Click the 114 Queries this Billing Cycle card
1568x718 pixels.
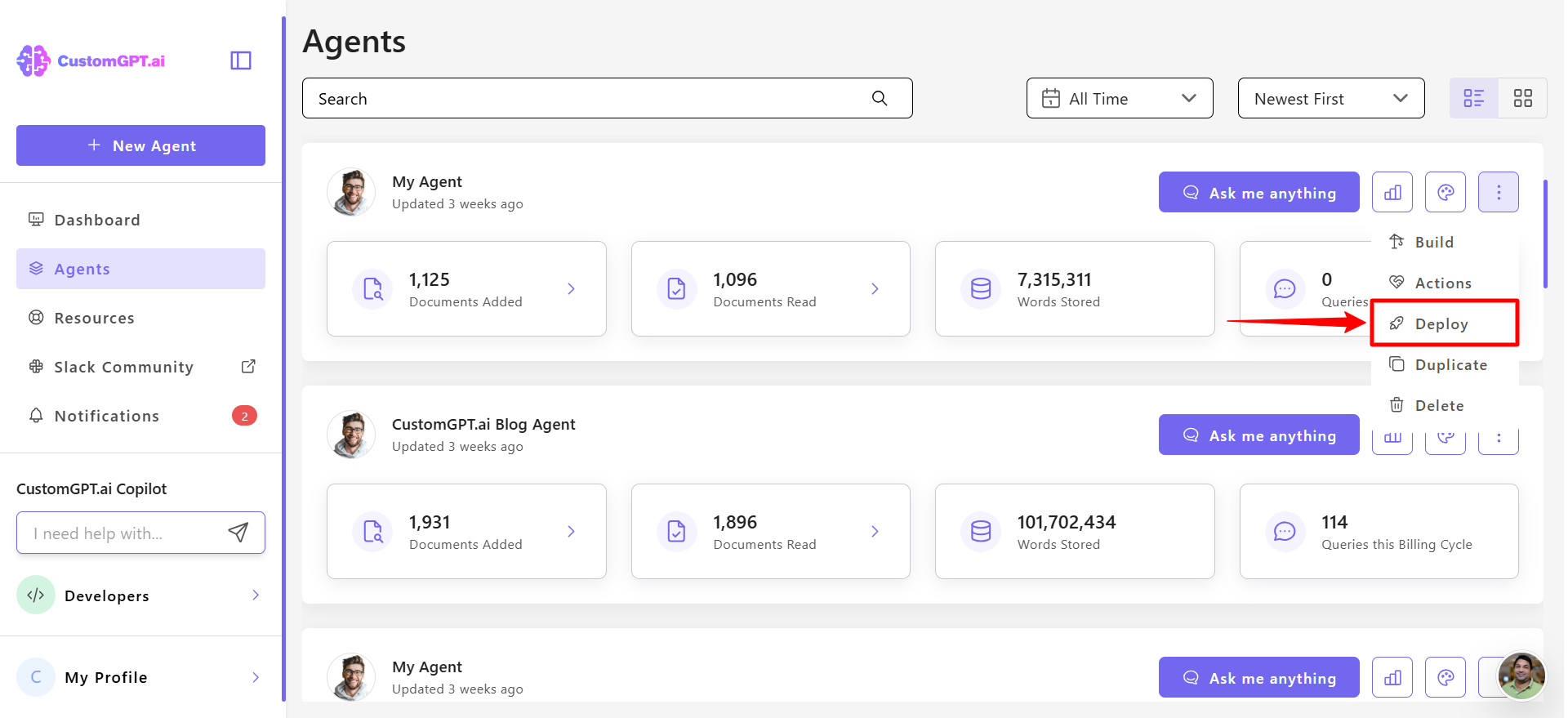click(x=1379, y=531)
